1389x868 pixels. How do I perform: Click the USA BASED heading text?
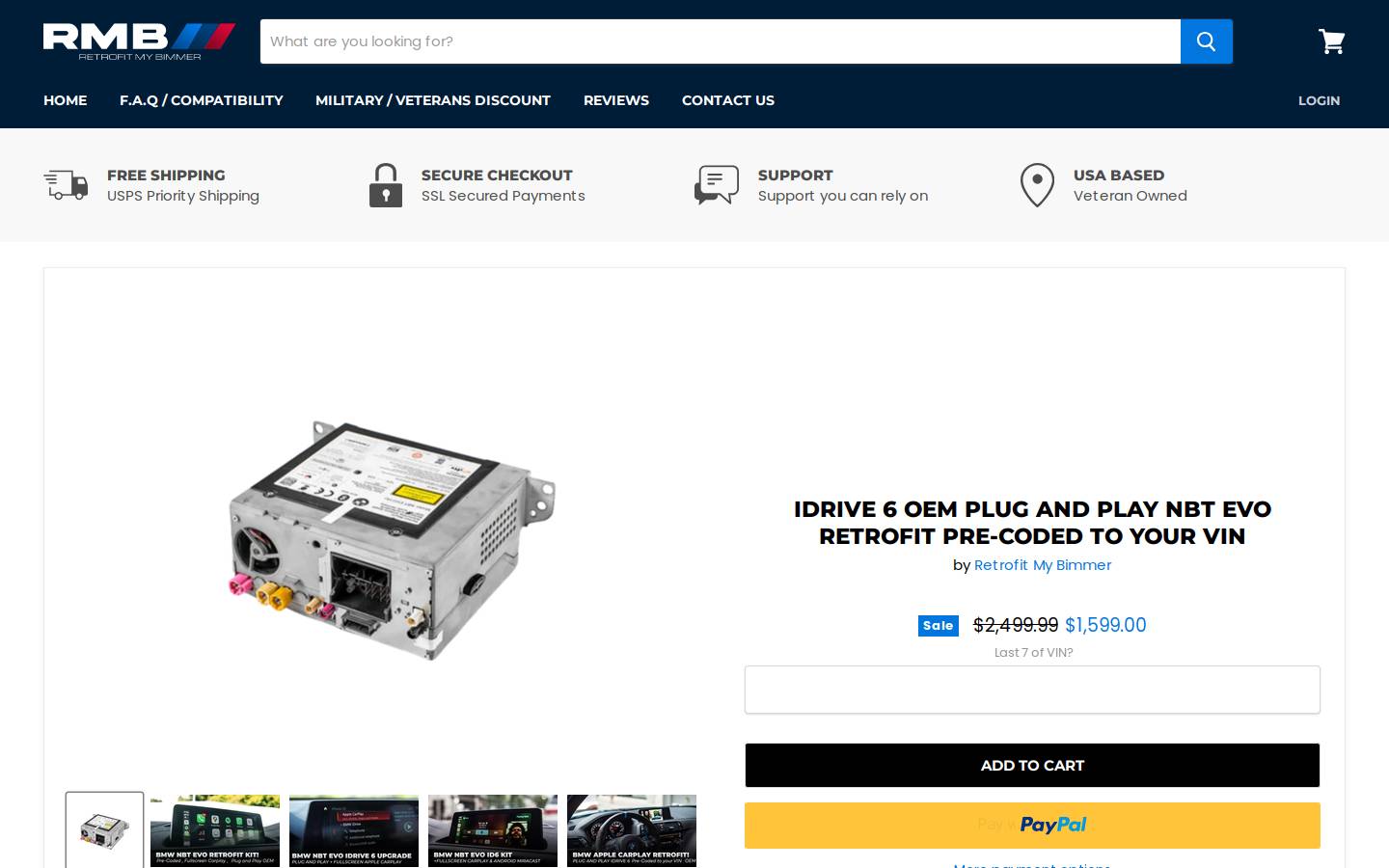coord(1119,175)
